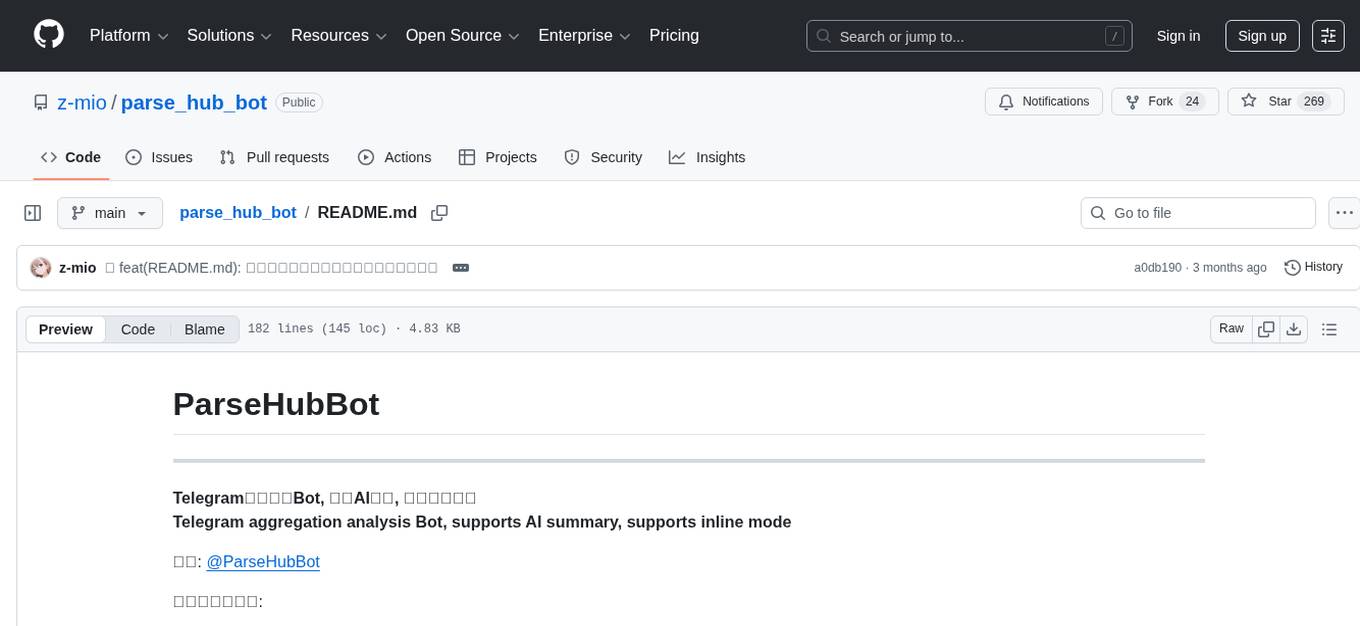The height and width of the screenshot is (626, 1360).
Task: Copy raw README content icon
Action: coord(1266,328)
